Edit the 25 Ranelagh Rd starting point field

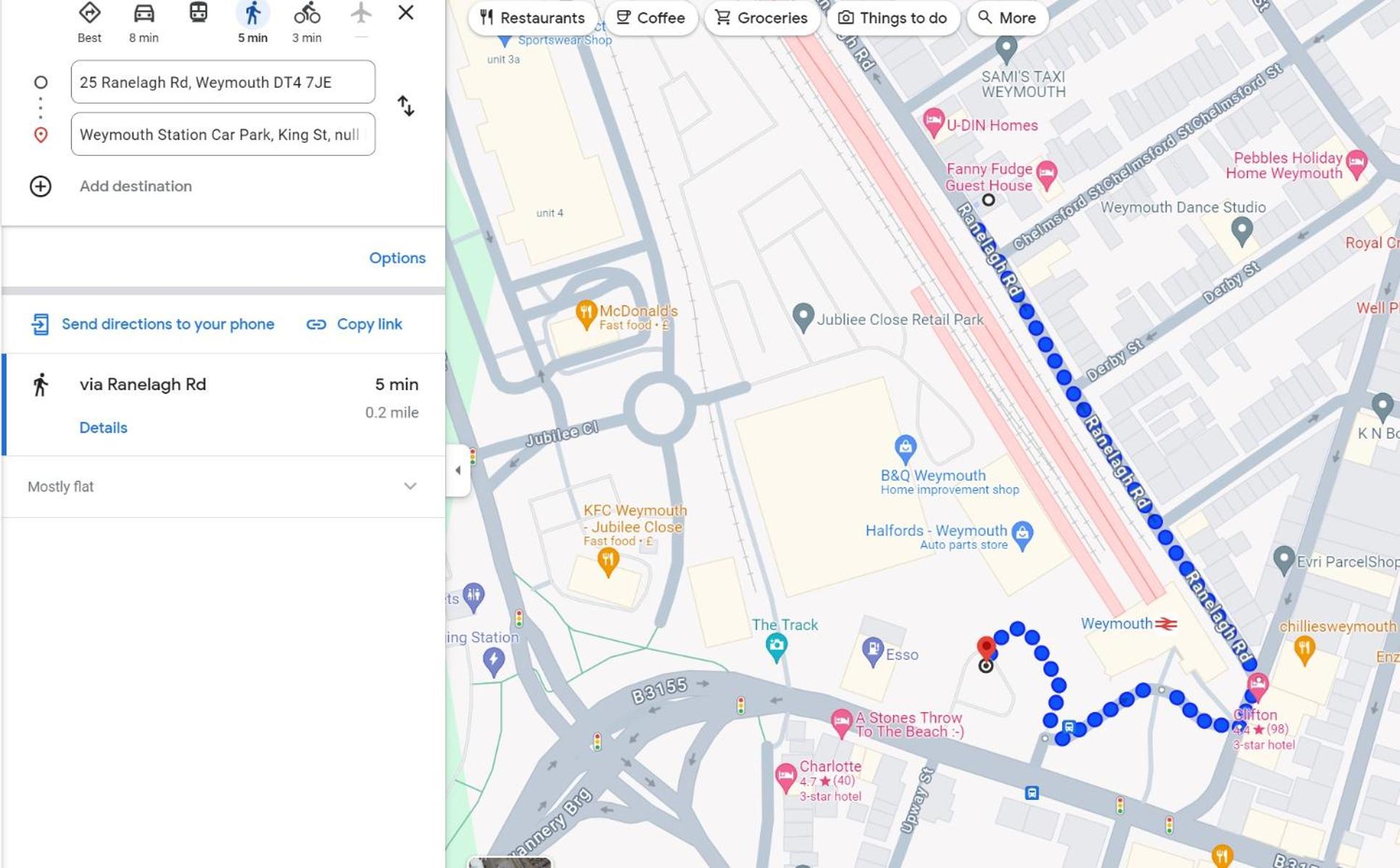tap(223, 82)
